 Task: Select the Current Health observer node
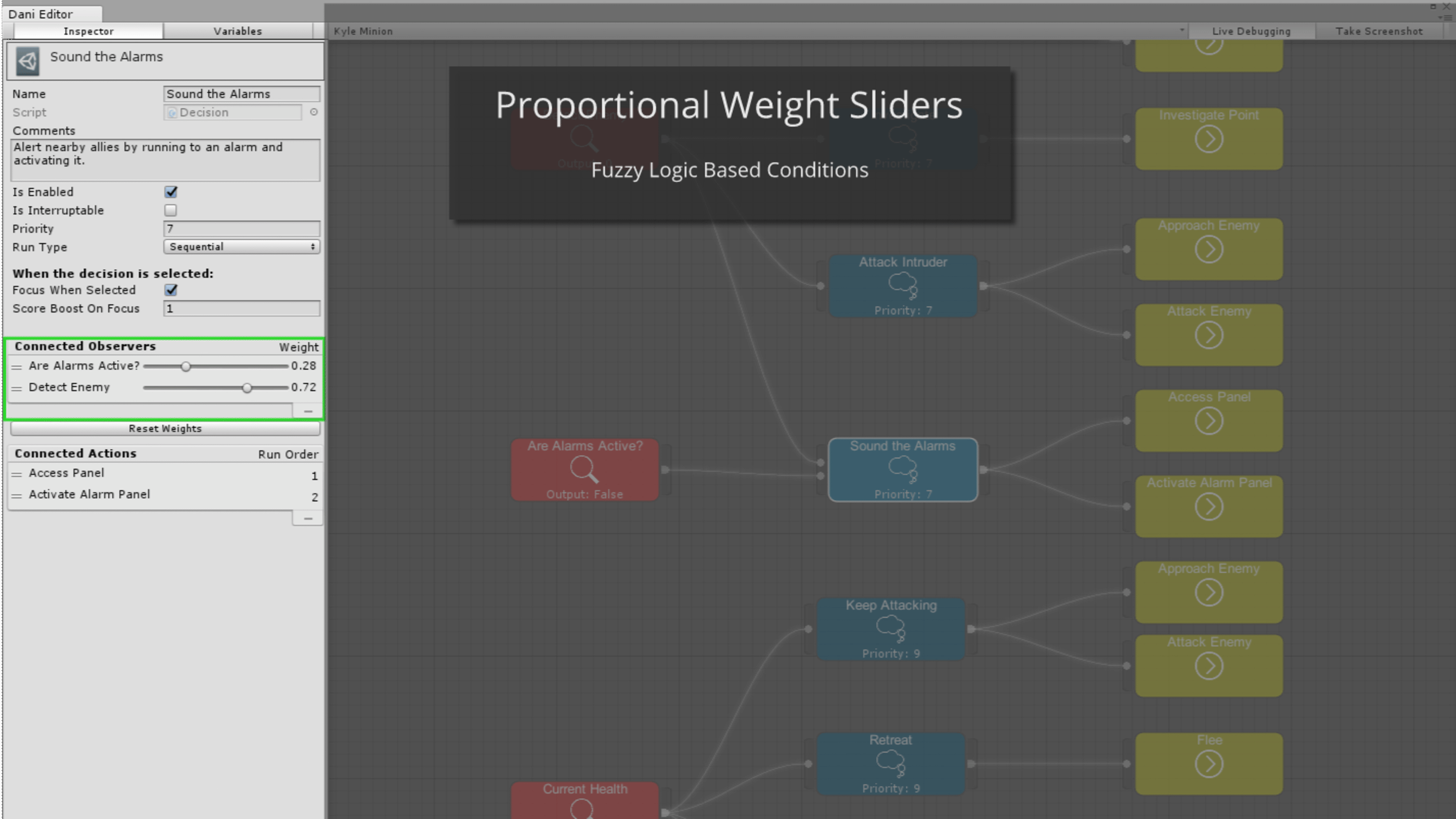tap(585, 800)
